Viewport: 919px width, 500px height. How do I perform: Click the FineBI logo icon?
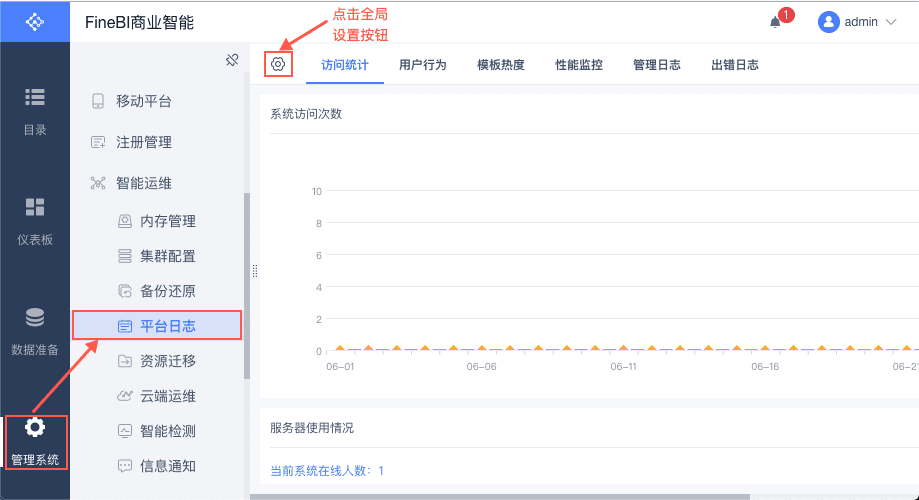[x=35, y=21]
